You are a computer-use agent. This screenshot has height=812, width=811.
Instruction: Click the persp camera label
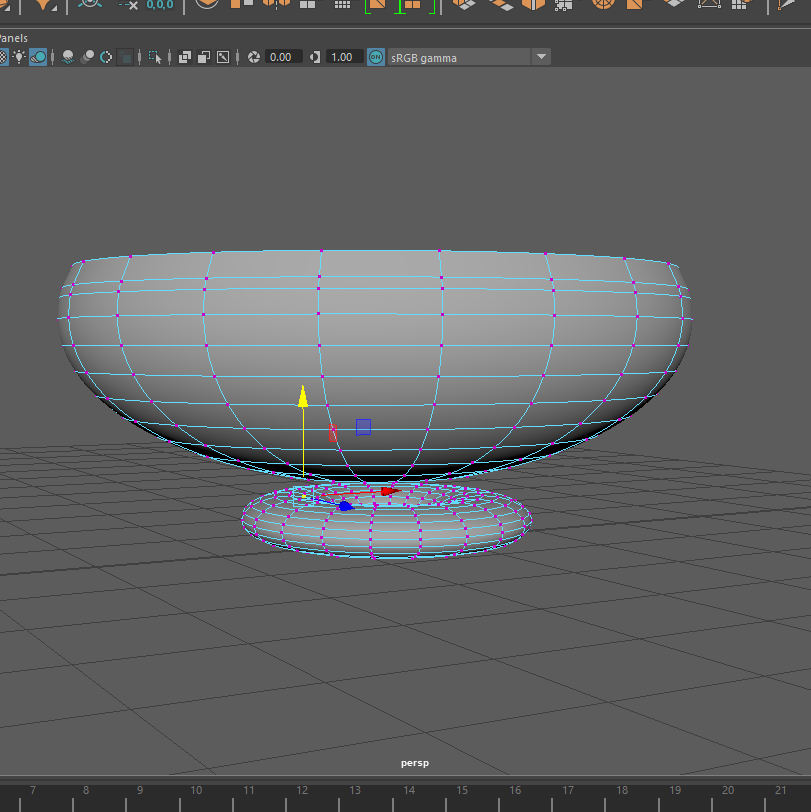pos(414,763)
